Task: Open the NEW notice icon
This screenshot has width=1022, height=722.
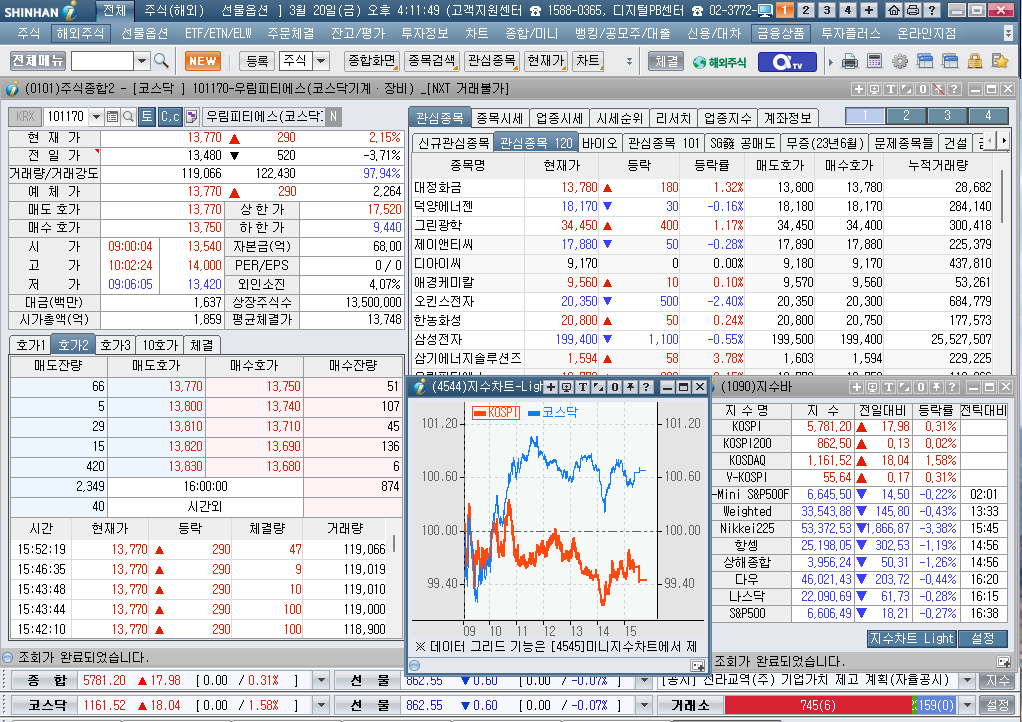Action: click(x=203, y=61)
